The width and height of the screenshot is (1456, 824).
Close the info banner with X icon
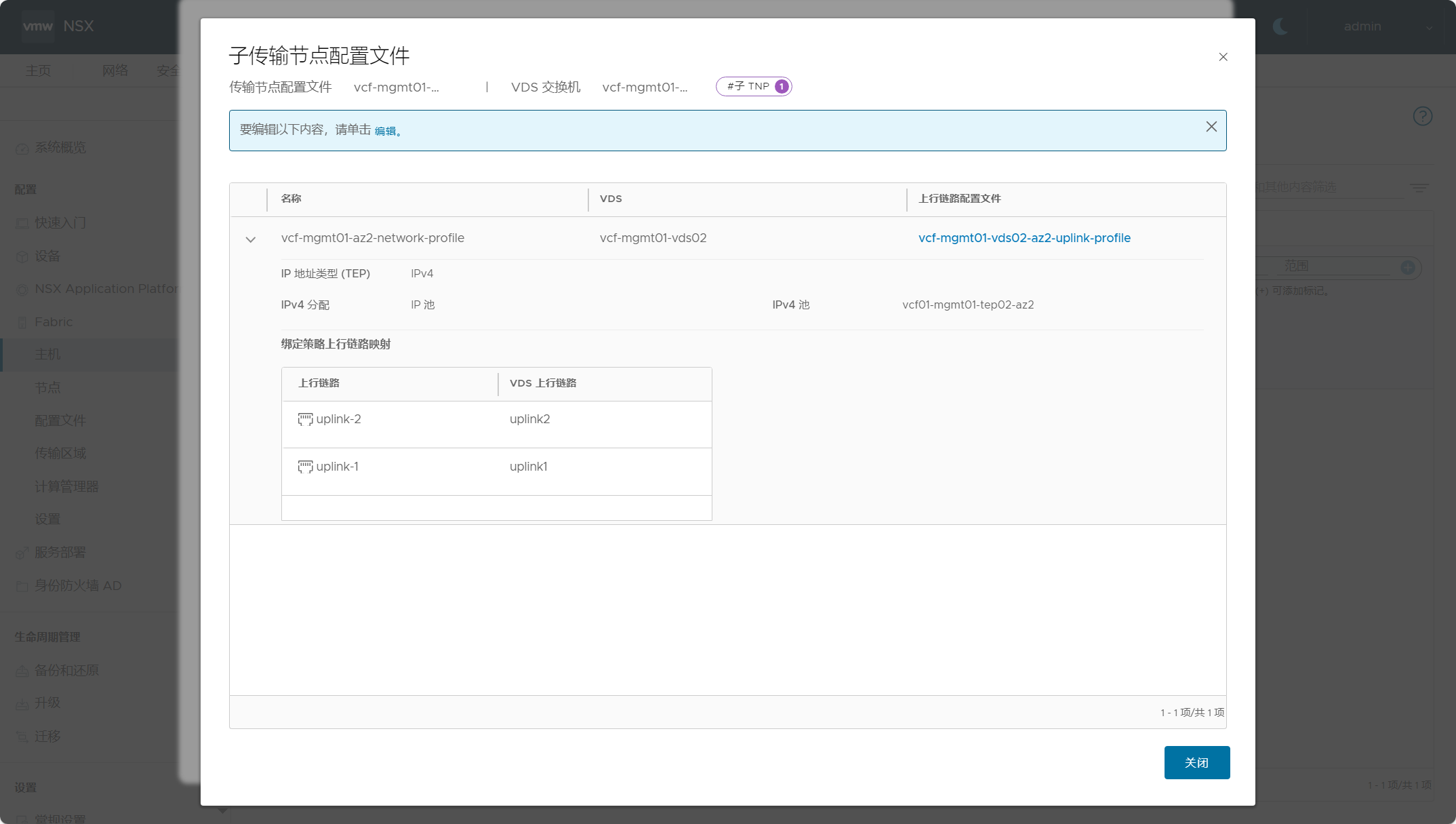point(1211,127)
